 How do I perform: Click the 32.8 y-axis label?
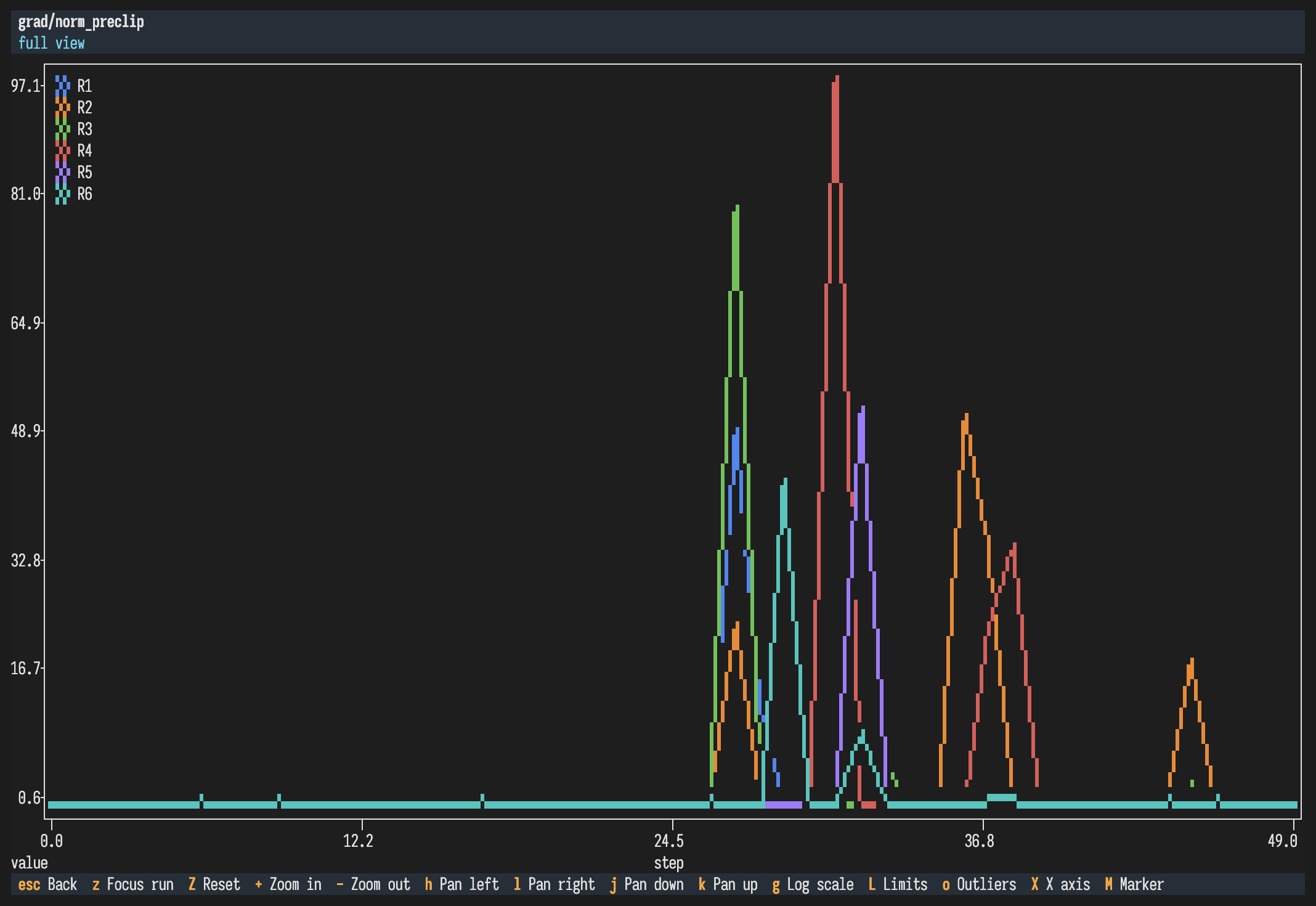point(26,560)
